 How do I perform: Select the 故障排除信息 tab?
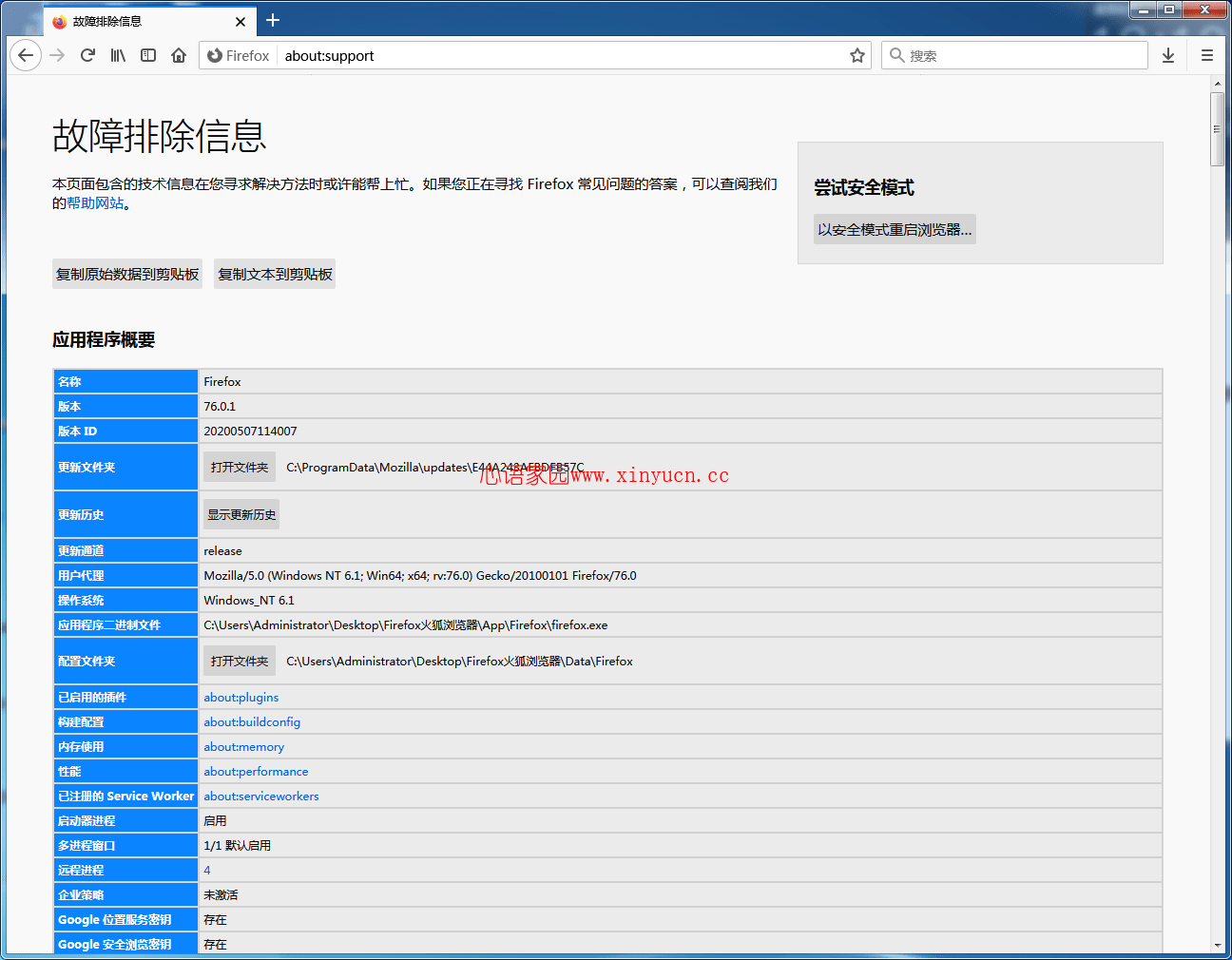[x=149, y=21]
